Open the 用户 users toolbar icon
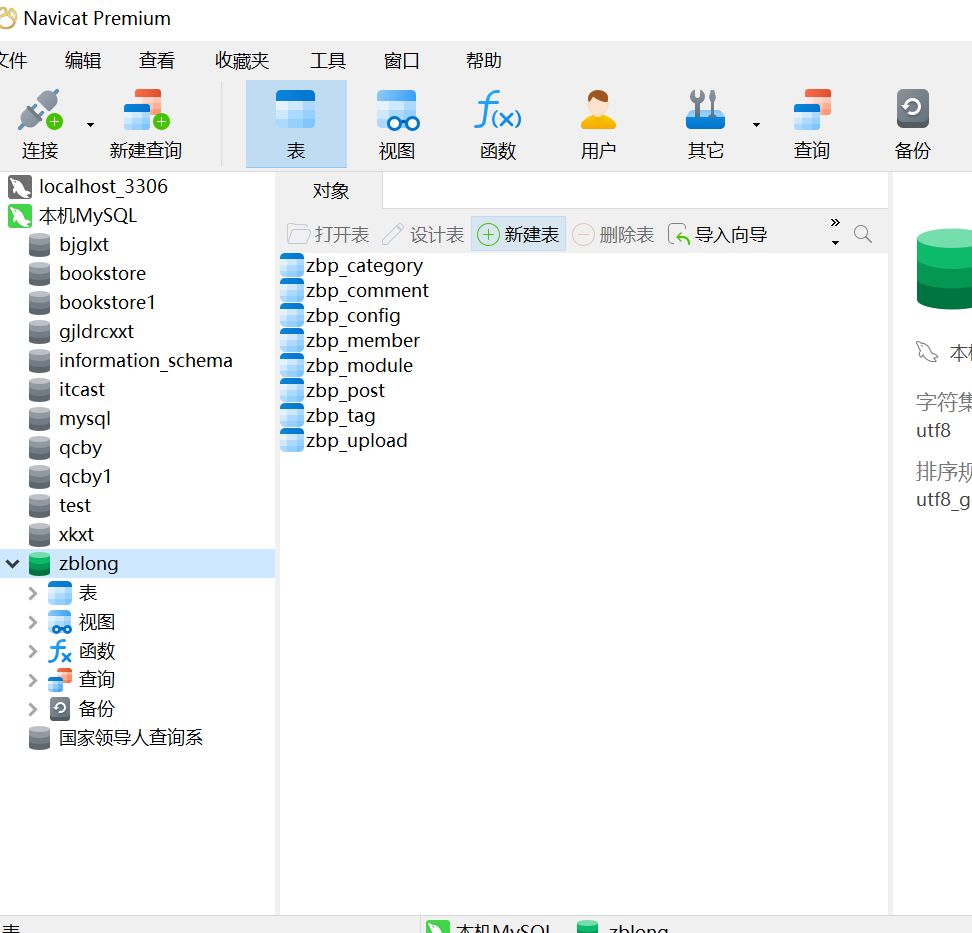Image resolution: width=972 pixels, height=933 pixels. 598,110
